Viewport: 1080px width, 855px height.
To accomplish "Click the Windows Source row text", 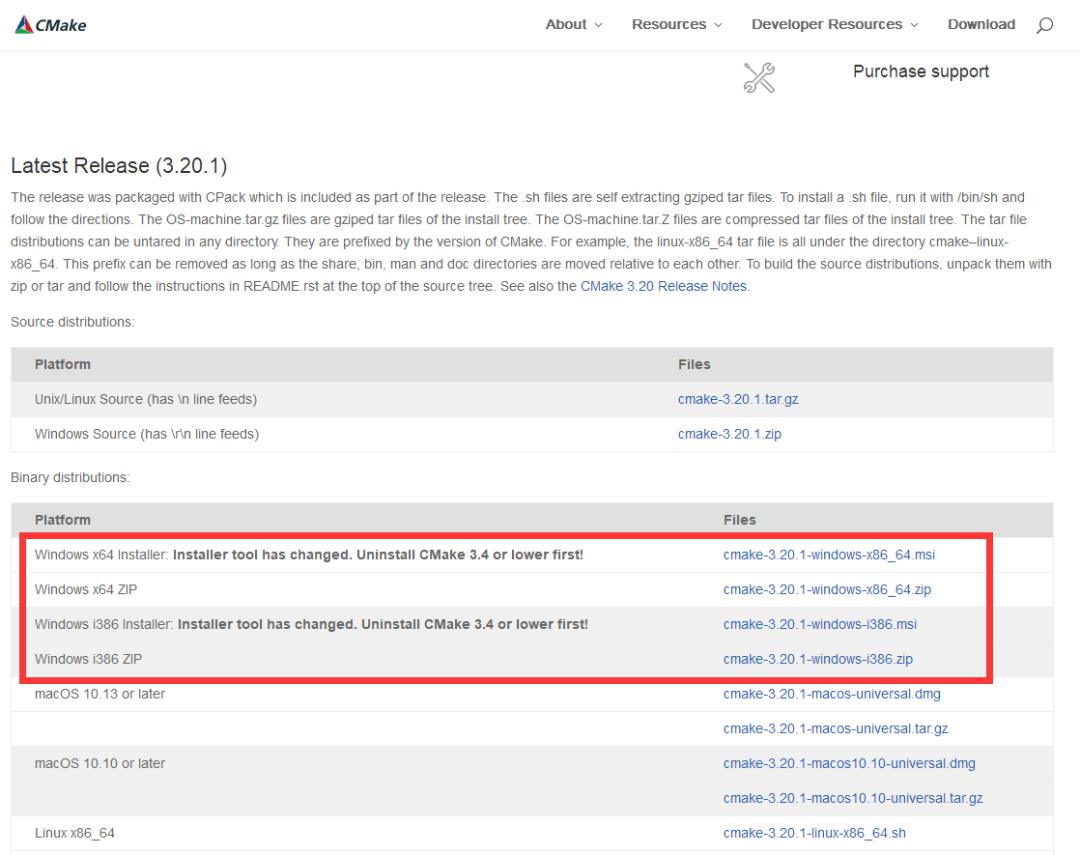I will tap(147, 434).
